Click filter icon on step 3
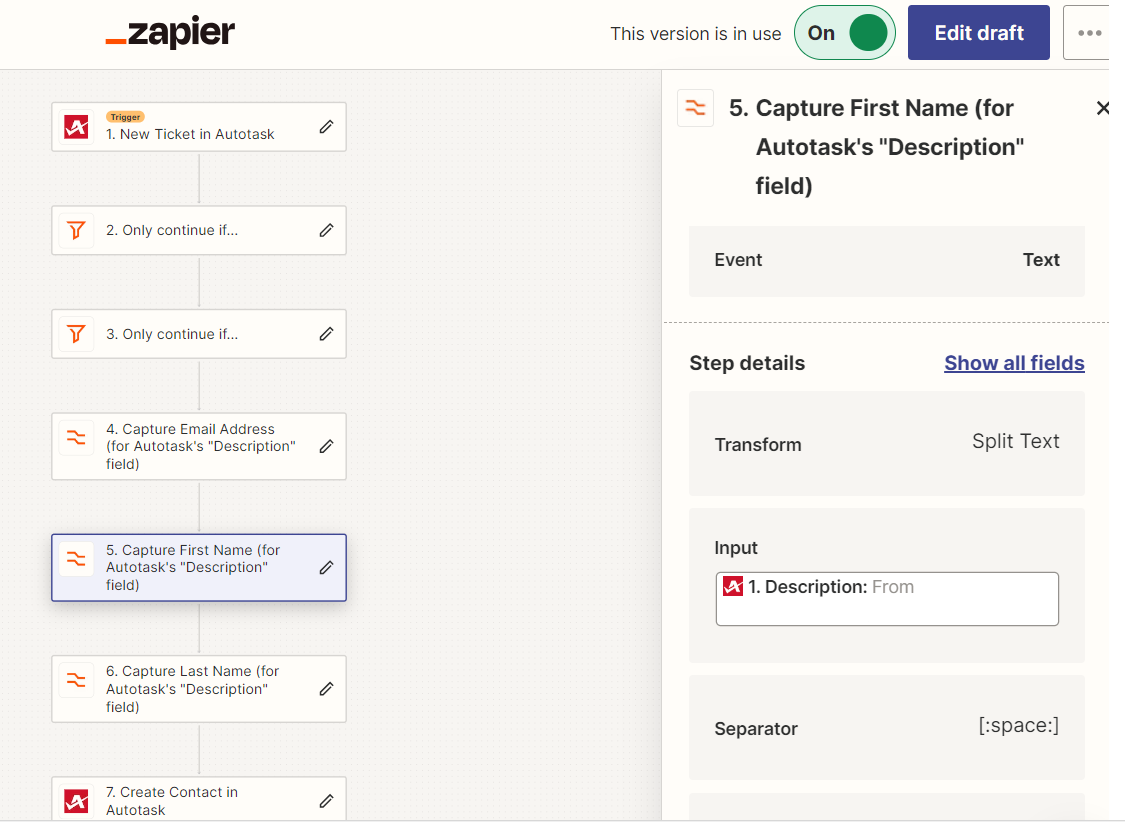Screen dimensions: 1125x822 tap(77, 334)
